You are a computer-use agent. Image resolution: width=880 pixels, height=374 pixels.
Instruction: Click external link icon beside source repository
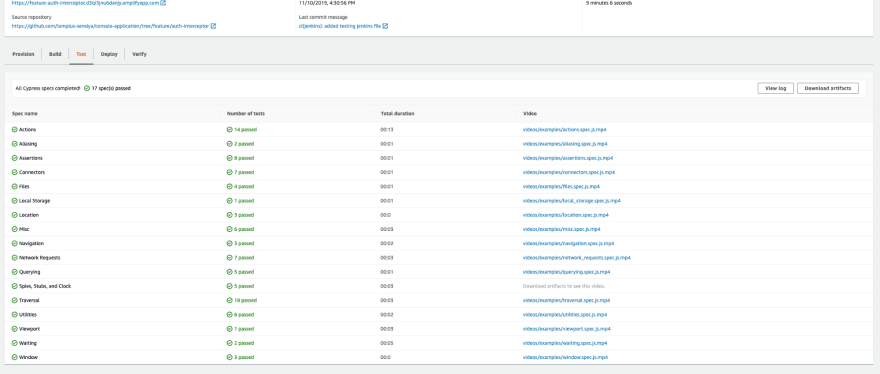coord(213,26)
